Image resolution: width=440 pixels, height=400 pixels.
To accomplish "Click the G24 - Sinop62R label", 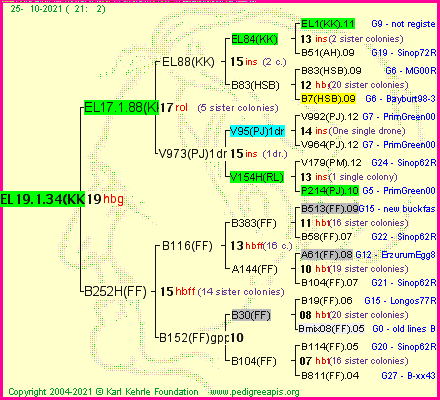I will pyautogui.click(x=404, y=163).
